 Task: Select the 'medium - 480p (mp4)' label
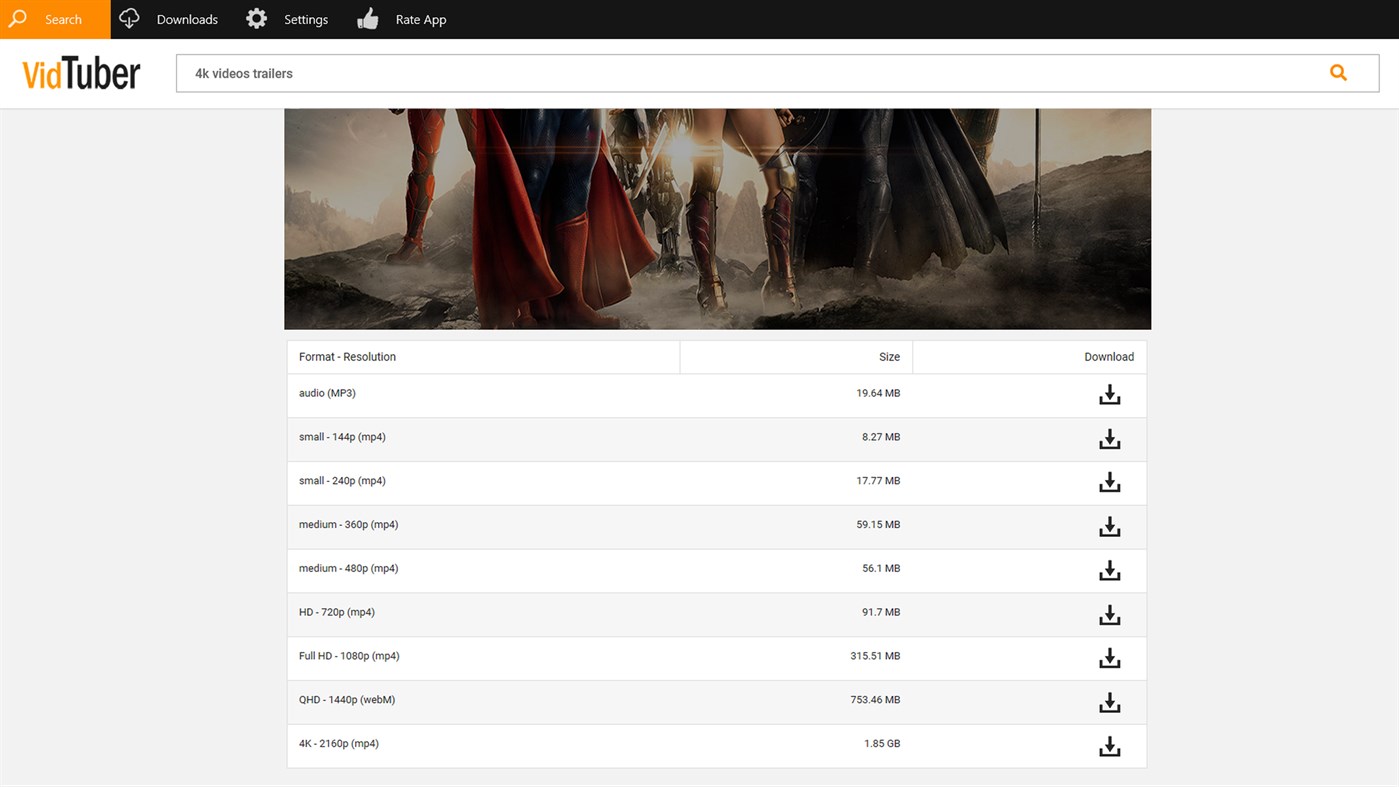coord(348,569)
